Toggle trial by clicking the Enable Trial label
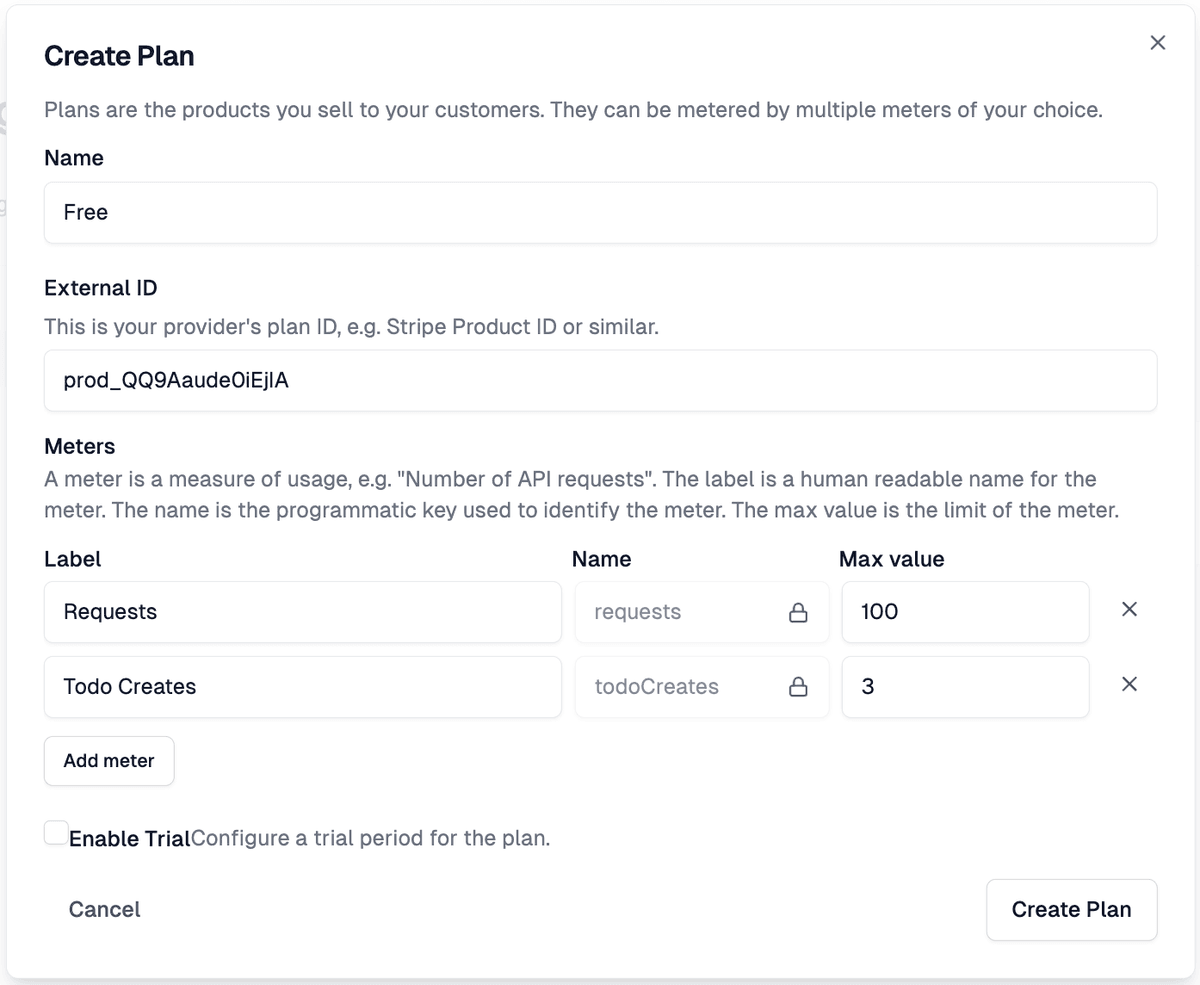The height and width of the screenshot is (985, 1200). coord(128,838)
